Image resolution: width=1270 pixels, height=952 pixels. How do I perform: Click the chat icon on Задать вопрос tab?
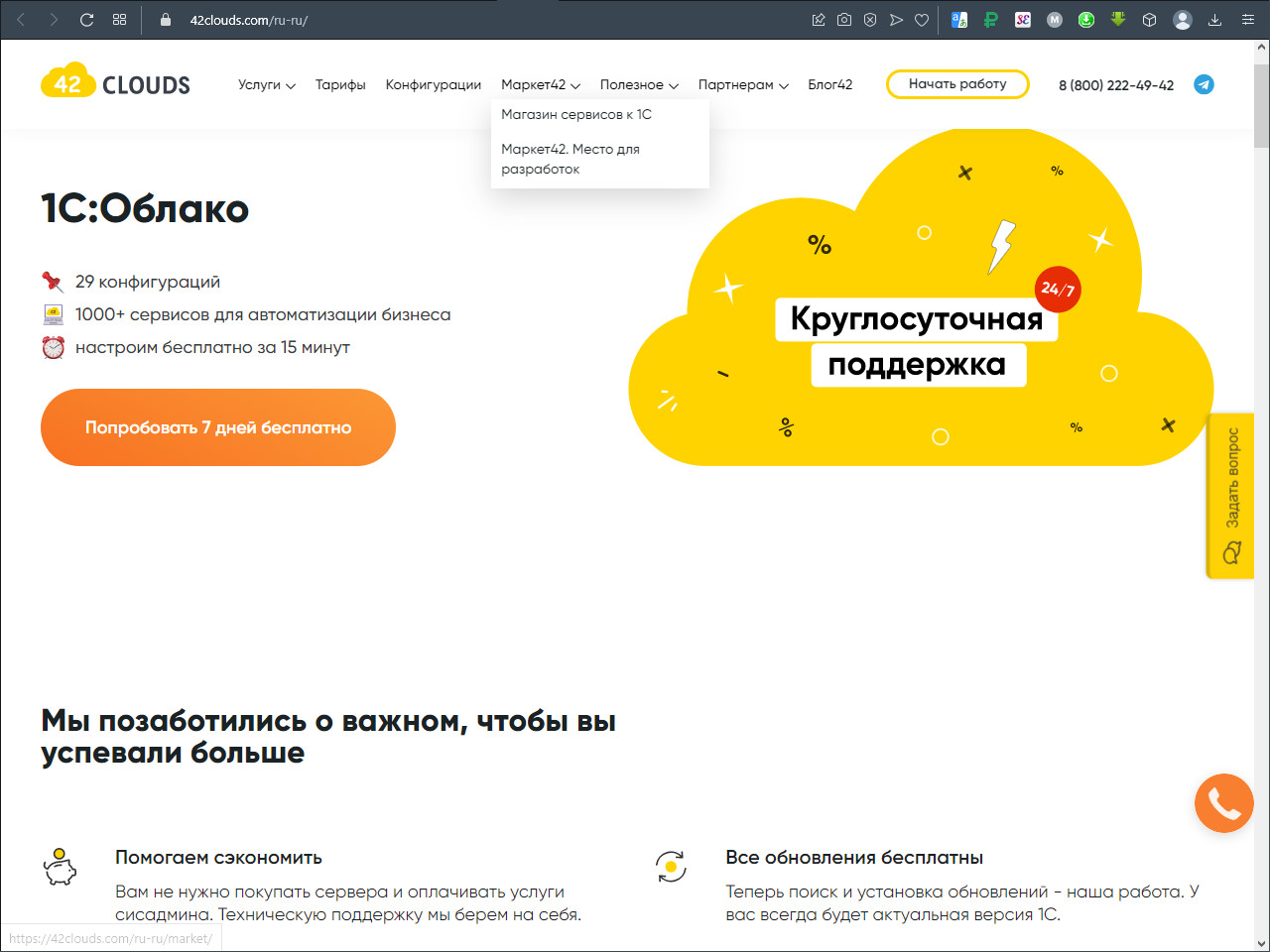[x=1231, y=552]
